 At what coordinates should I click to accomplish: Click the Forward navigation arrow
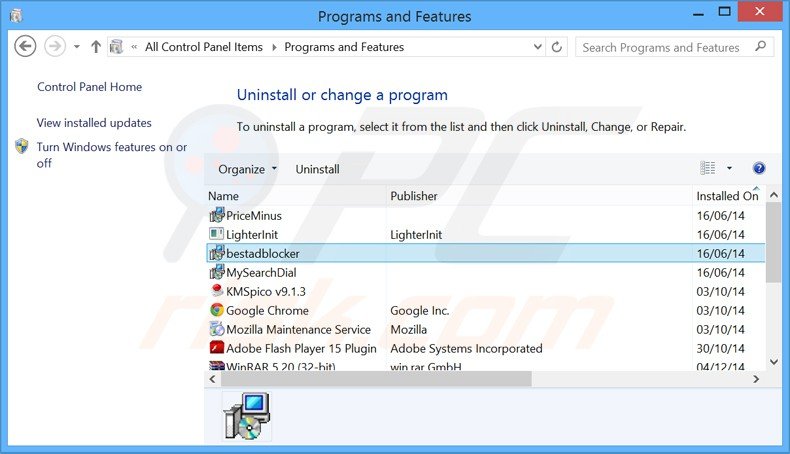55,47
